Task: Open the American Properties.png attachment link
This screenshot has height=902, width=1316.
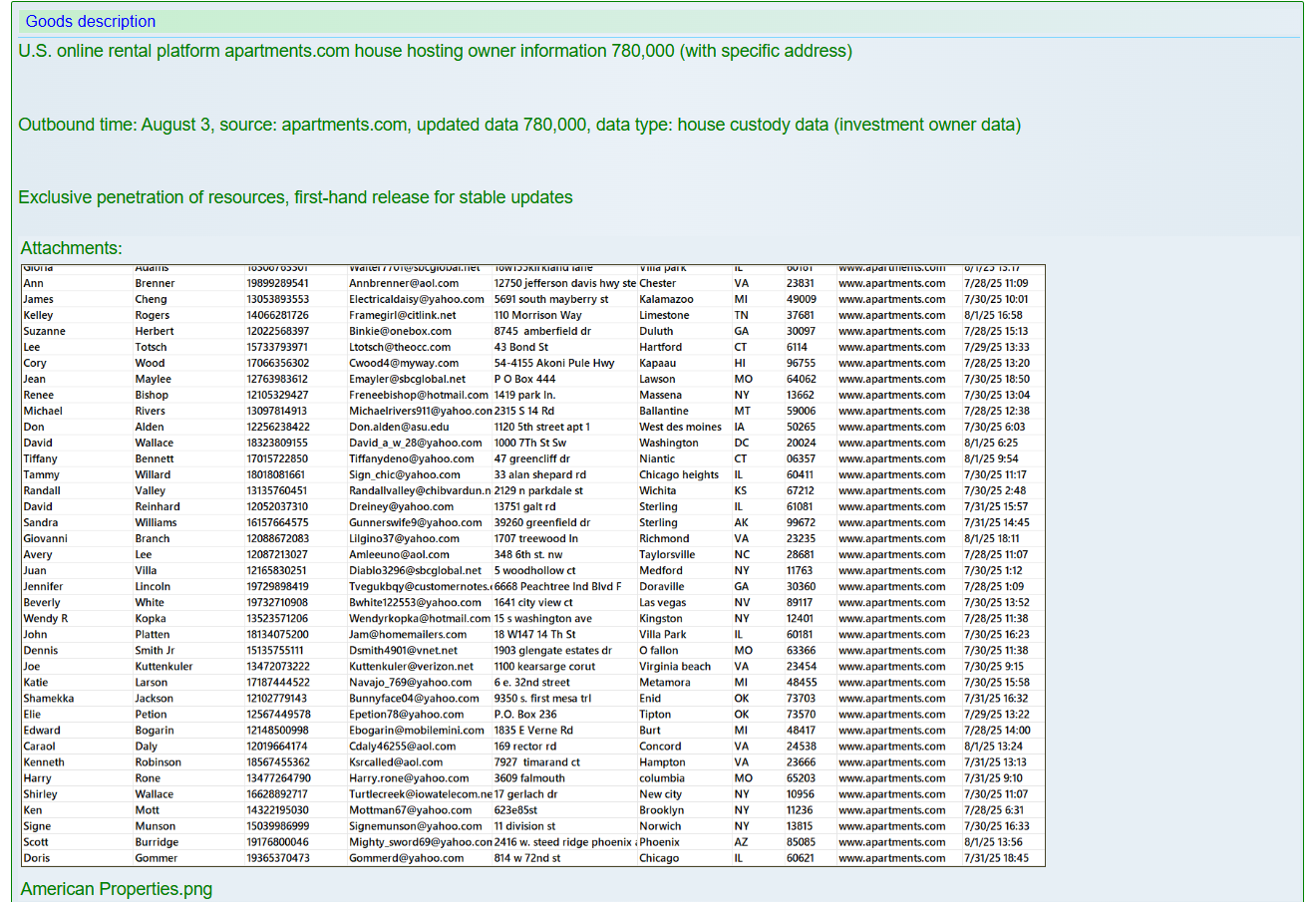Action: tap(117, 888)
